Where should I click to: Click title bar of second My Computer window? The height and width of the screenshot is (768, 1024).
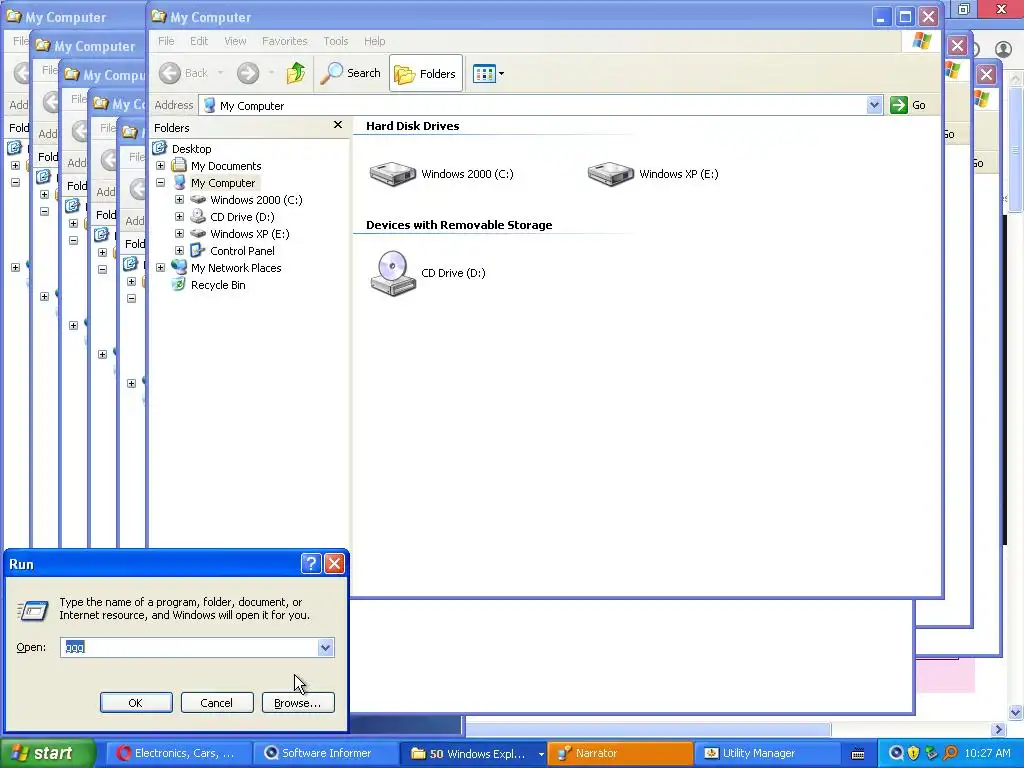[88, 46]
